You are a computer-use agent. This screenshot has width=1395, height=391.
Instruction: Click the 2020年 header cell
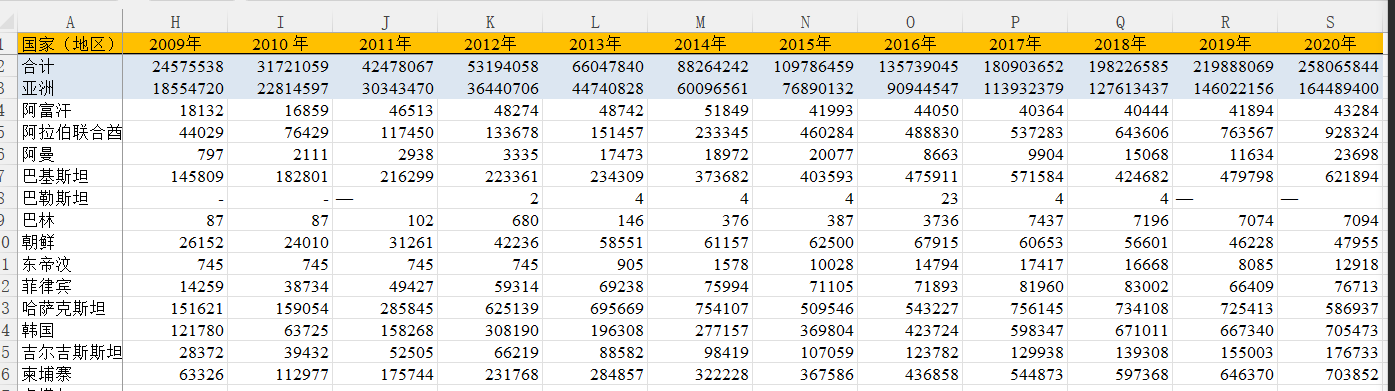pos(1331,44)
